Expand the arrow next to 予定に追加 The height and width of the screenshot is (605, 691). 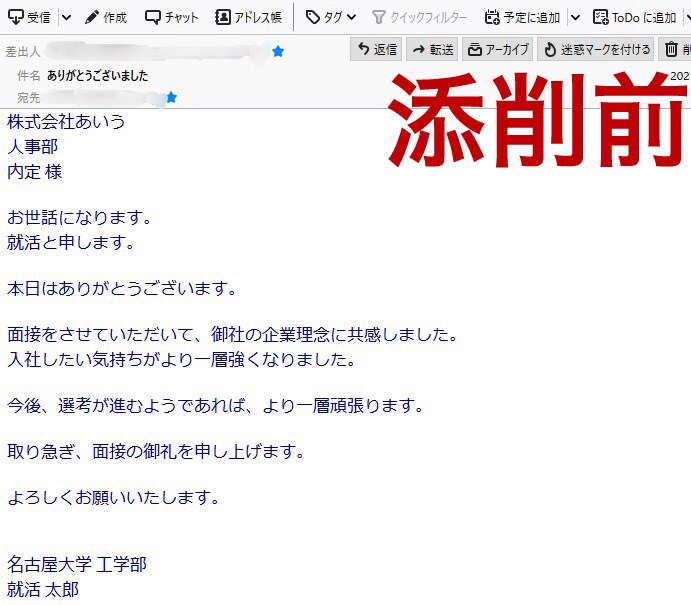pos(576,18)
